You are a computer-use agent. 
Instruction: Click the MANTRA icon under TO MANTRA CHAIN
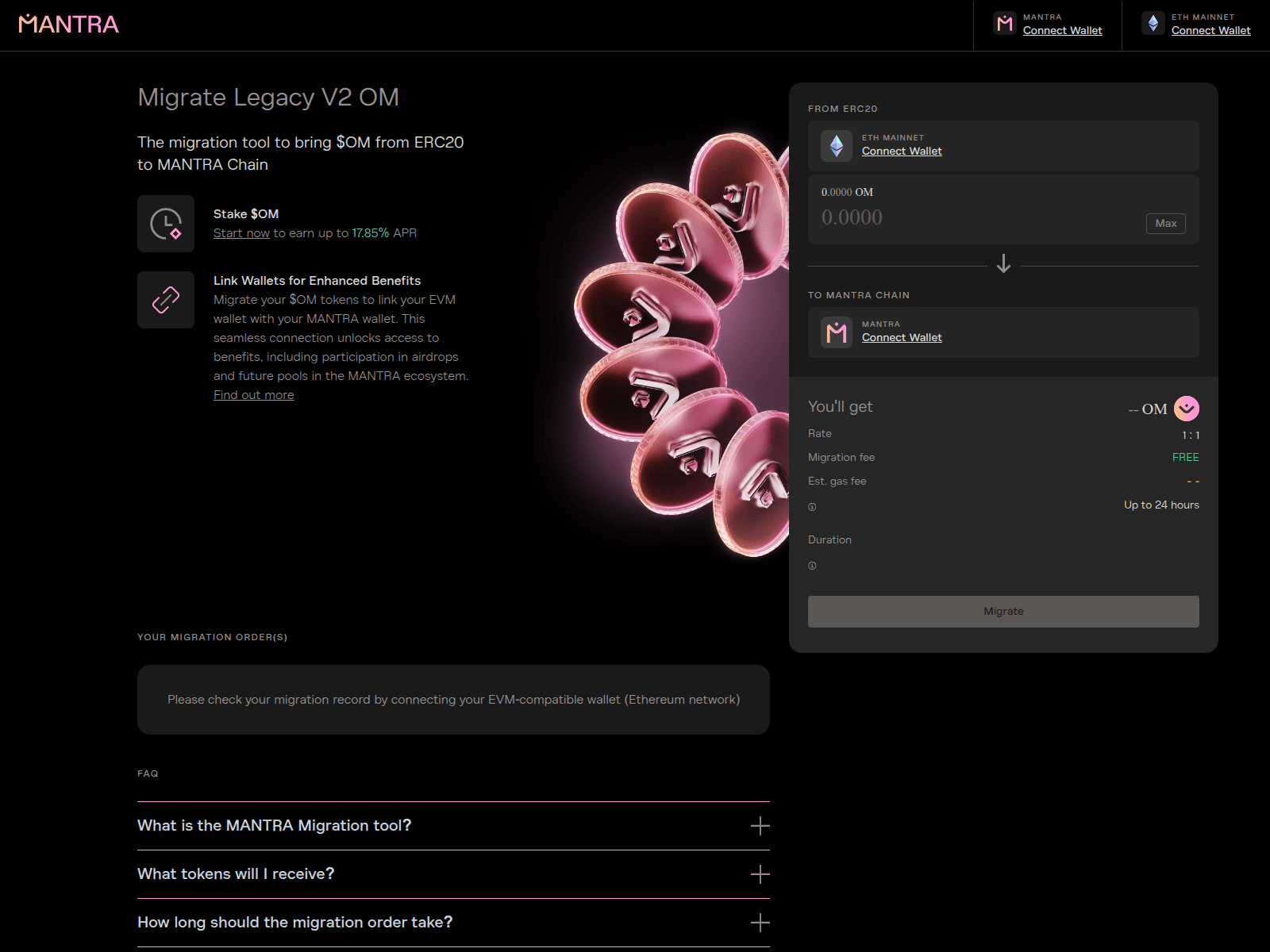(x=835, y=332)
